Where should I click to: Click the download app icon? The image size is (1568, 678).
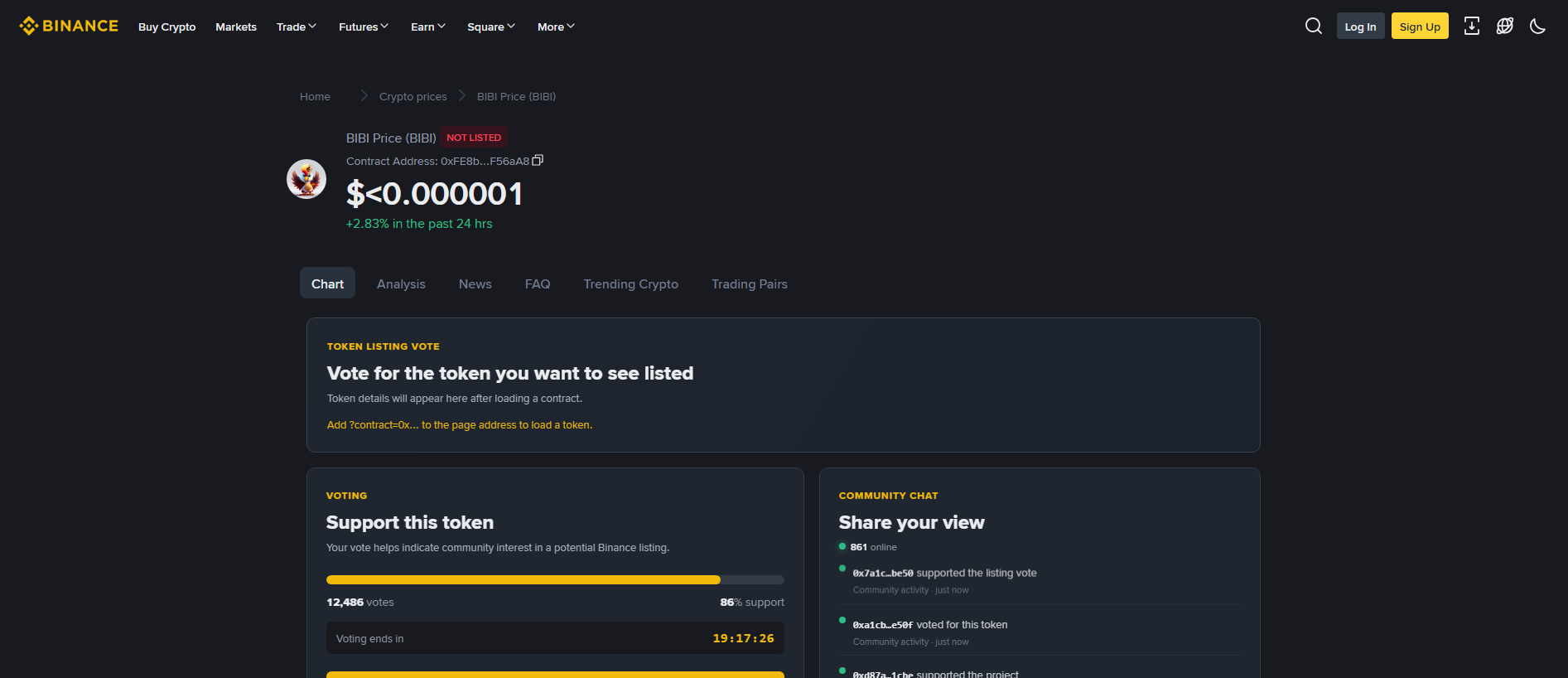point(1472,27)
